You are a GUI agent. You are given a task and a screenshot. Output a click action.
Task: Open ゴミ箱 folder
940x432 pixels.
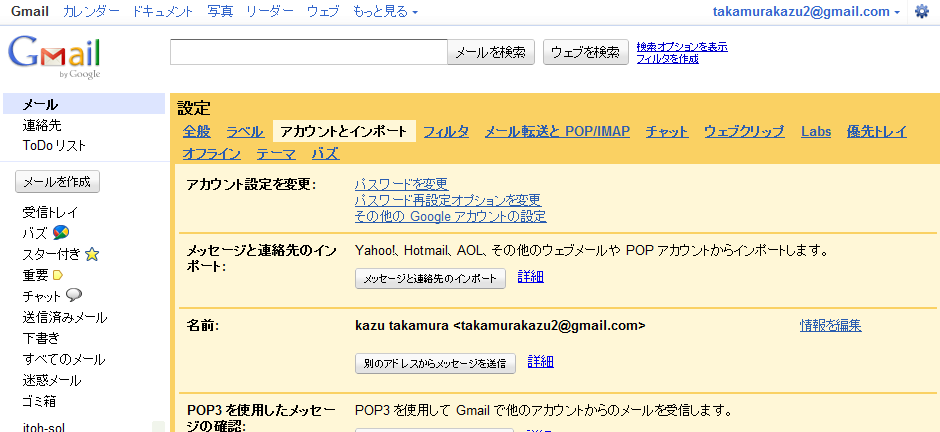[40, 401]
